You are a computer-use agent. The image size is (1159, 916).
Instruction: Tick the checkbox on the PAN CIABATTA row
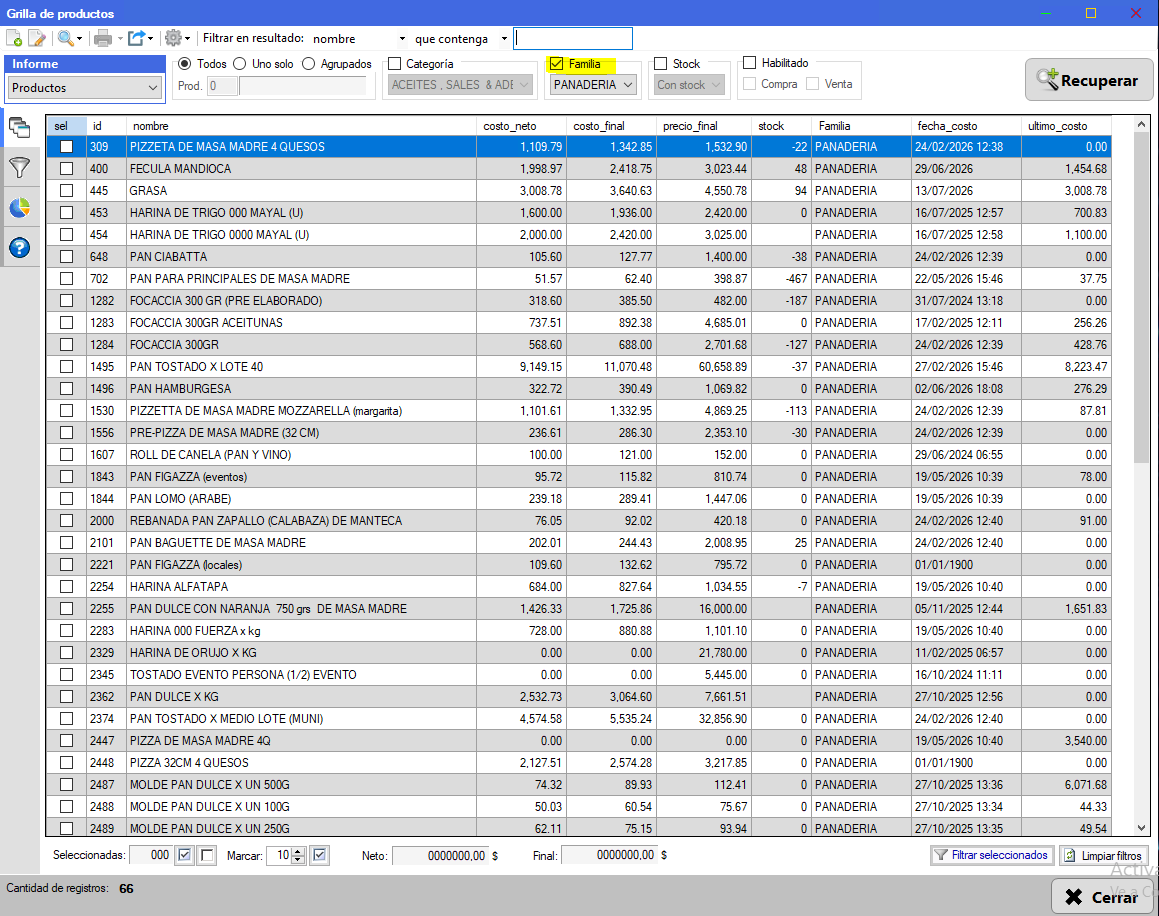[x=67, y=257]
